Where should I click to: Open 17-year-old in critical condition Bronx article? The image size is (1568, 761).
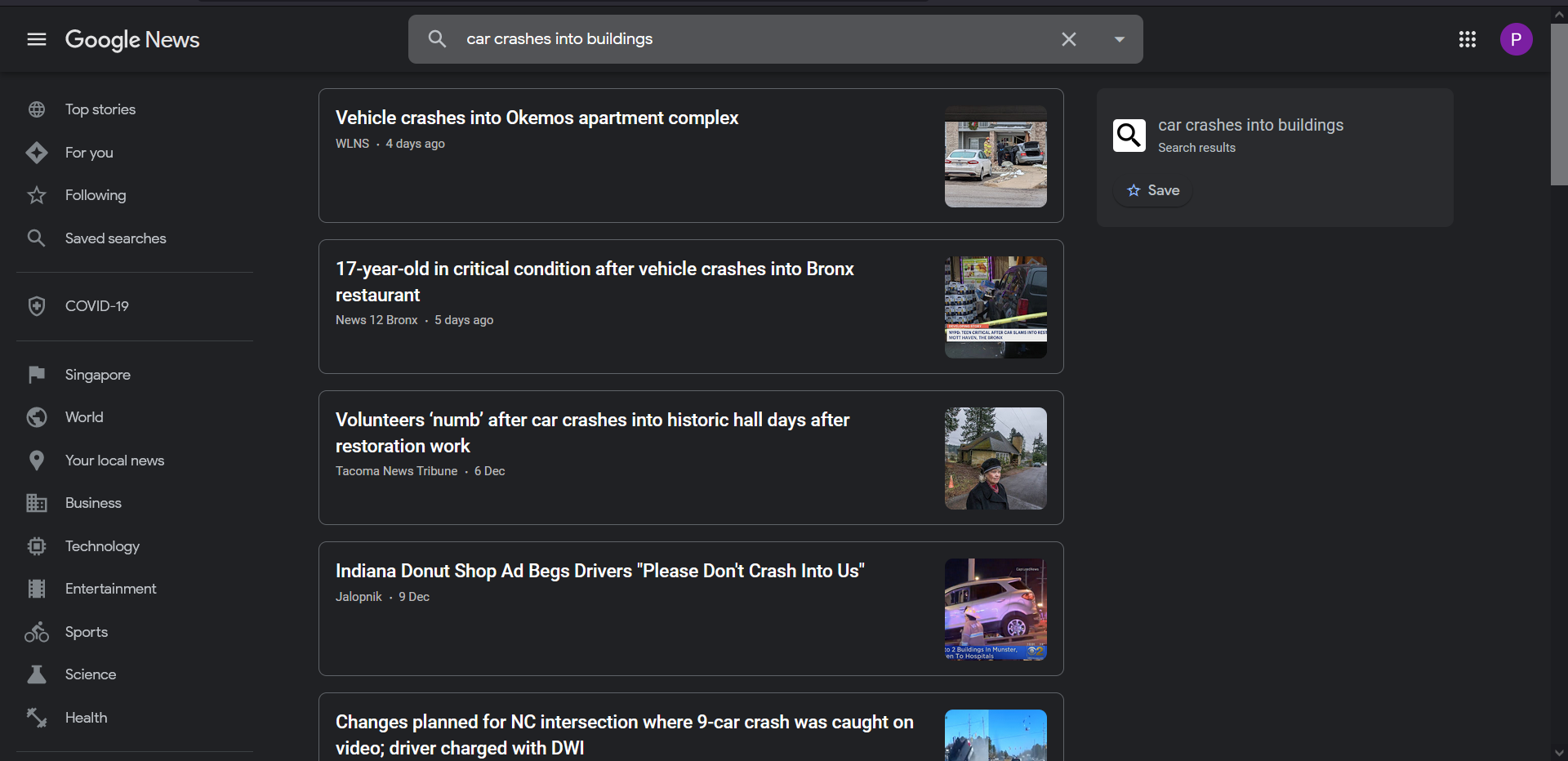coord(595,282)
